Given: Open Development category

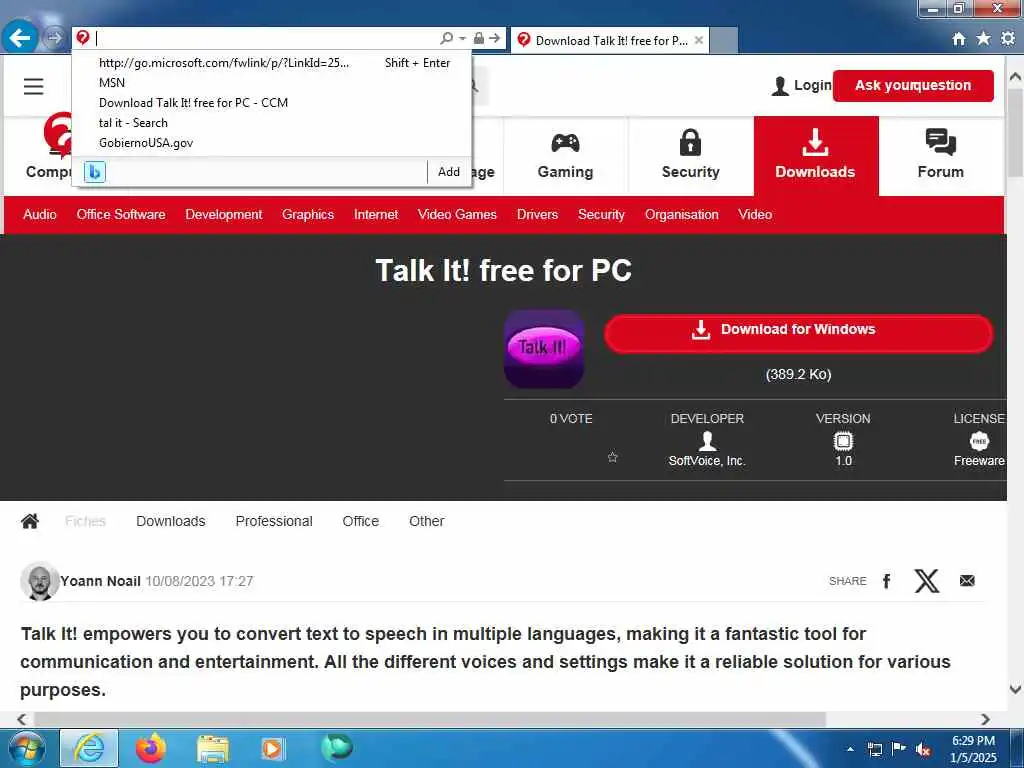Looking at the screenshot, I should 223,214.
